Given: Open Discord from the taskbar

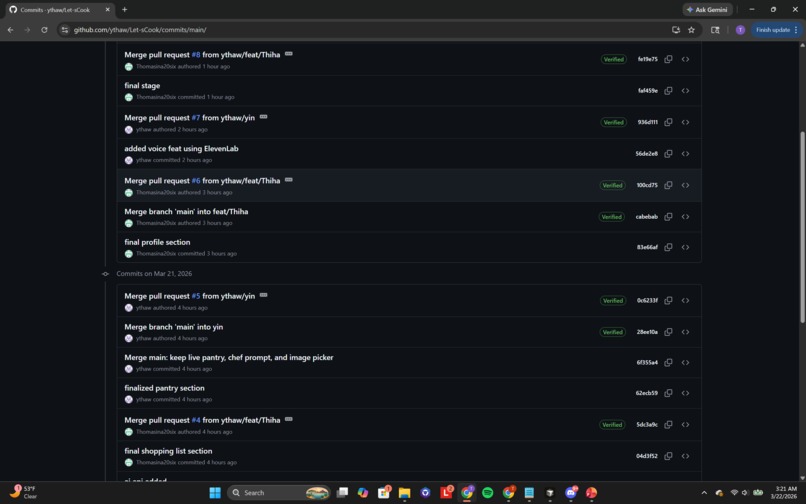Looking at the screenshot, I should click(x=571, y=493).
